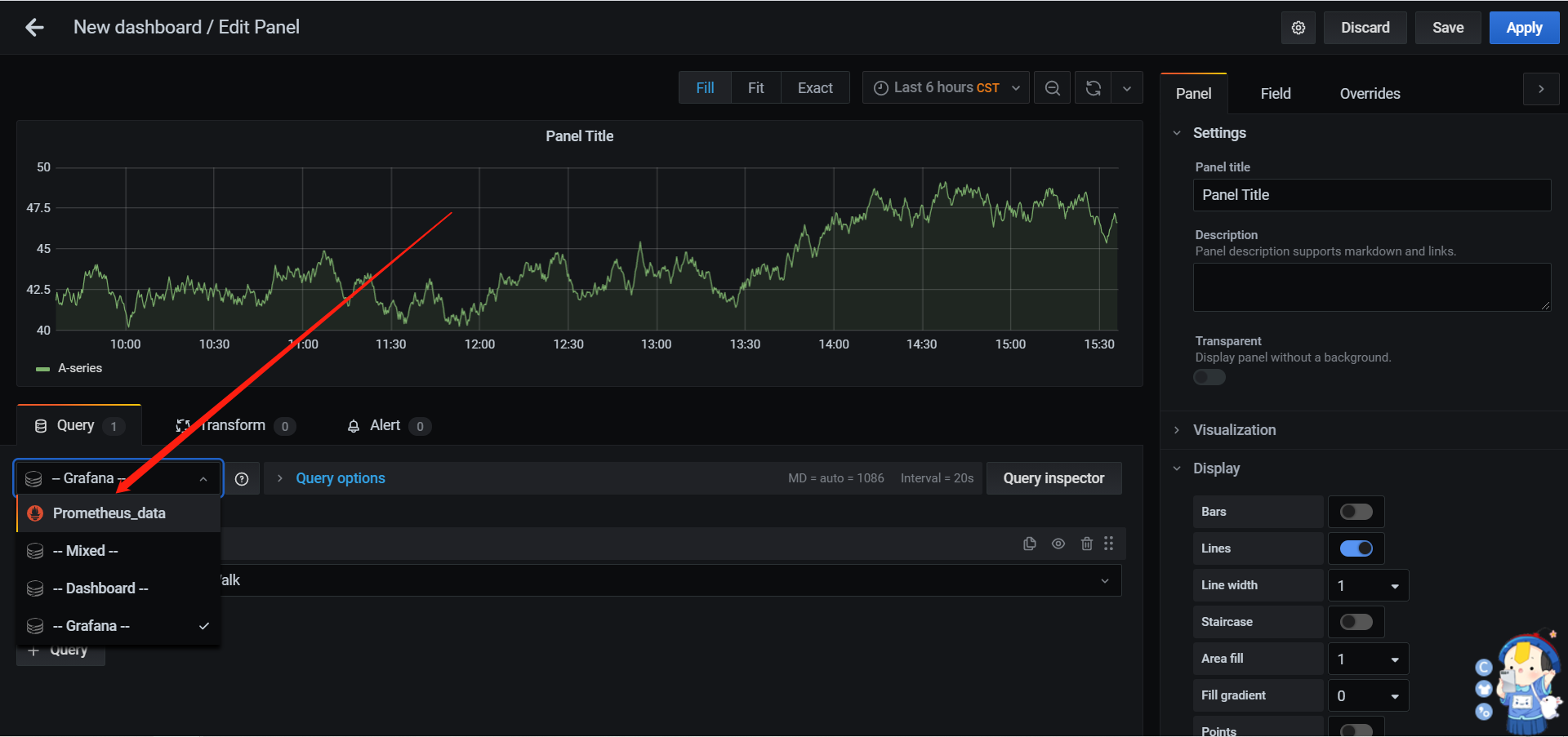Click the Alert tab bell icon
The height and width of the screenshot is (737, 1568).
(x=354, y=426)
